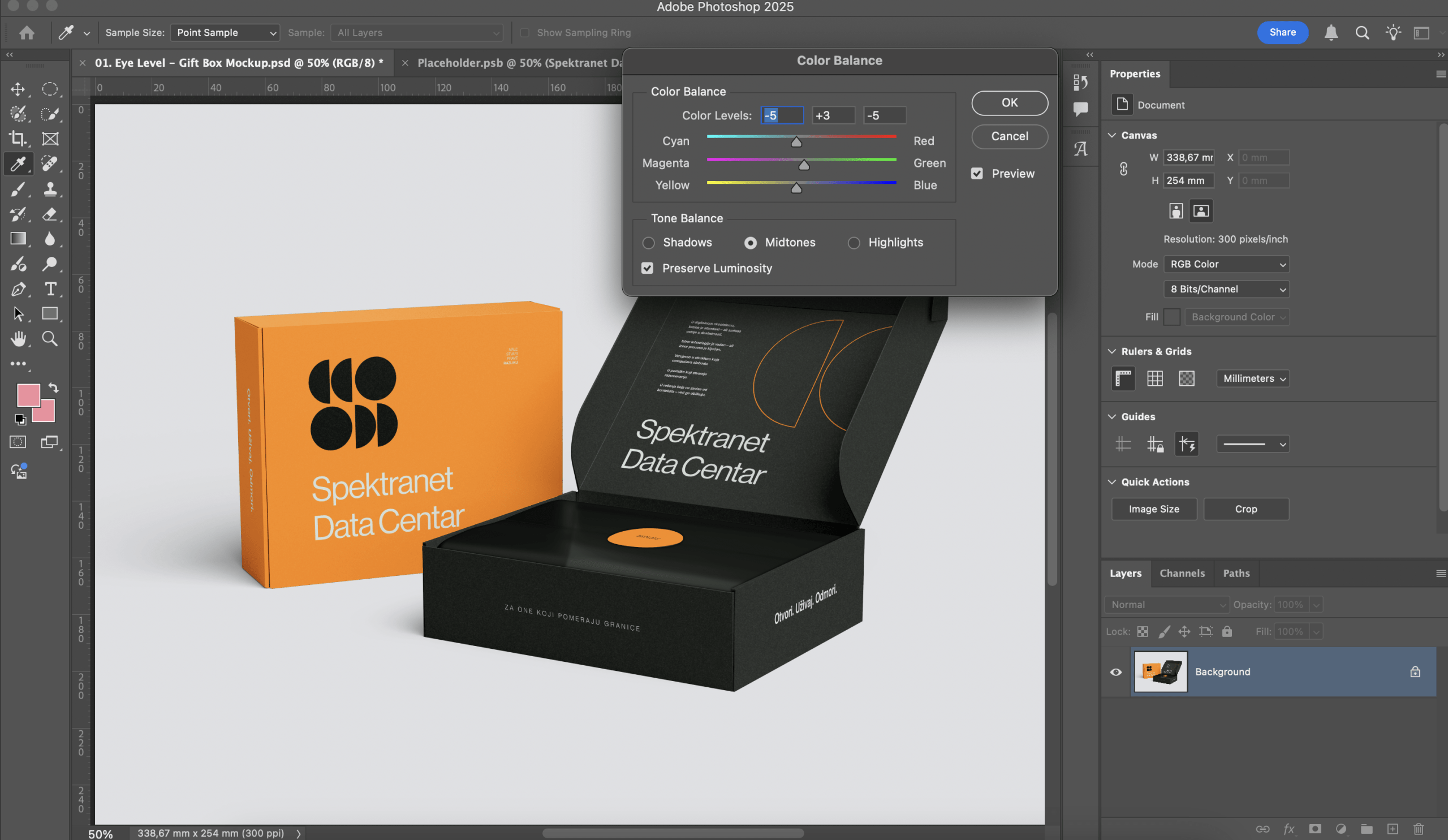The image size is (1448, 840).
Task: Click the canvas Width field
Action: (1188, 157)
